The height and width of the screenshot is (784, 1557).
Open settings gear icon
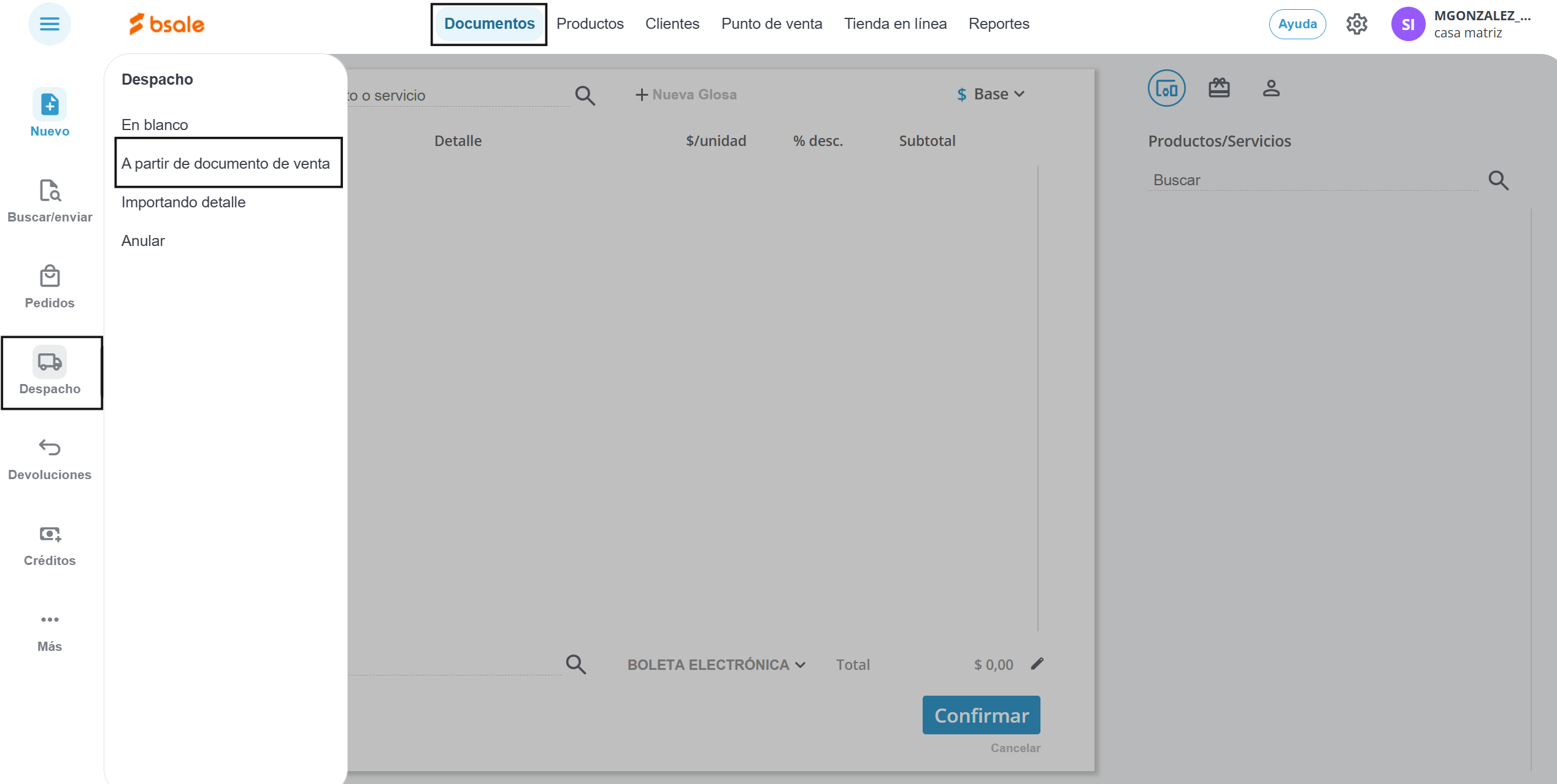tap(1356, 24)
